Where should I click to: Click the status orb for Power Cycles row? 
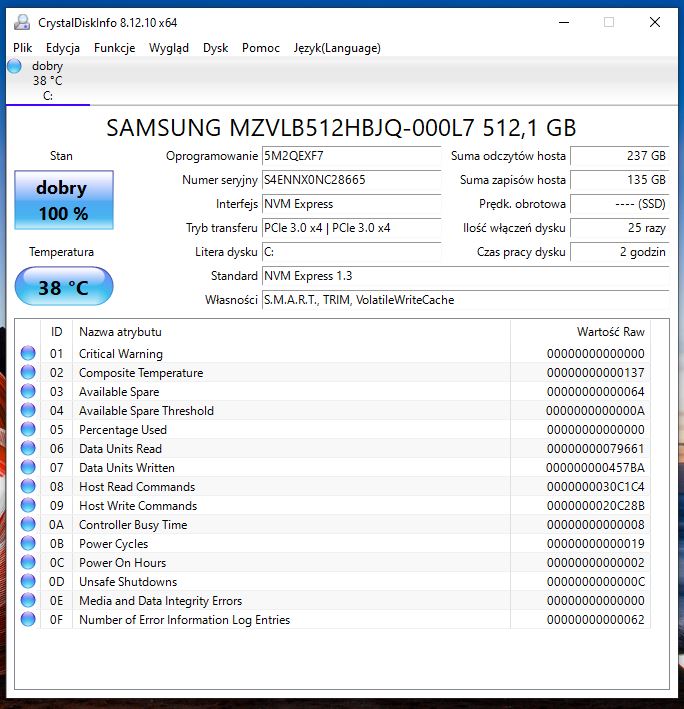[28, 544]
